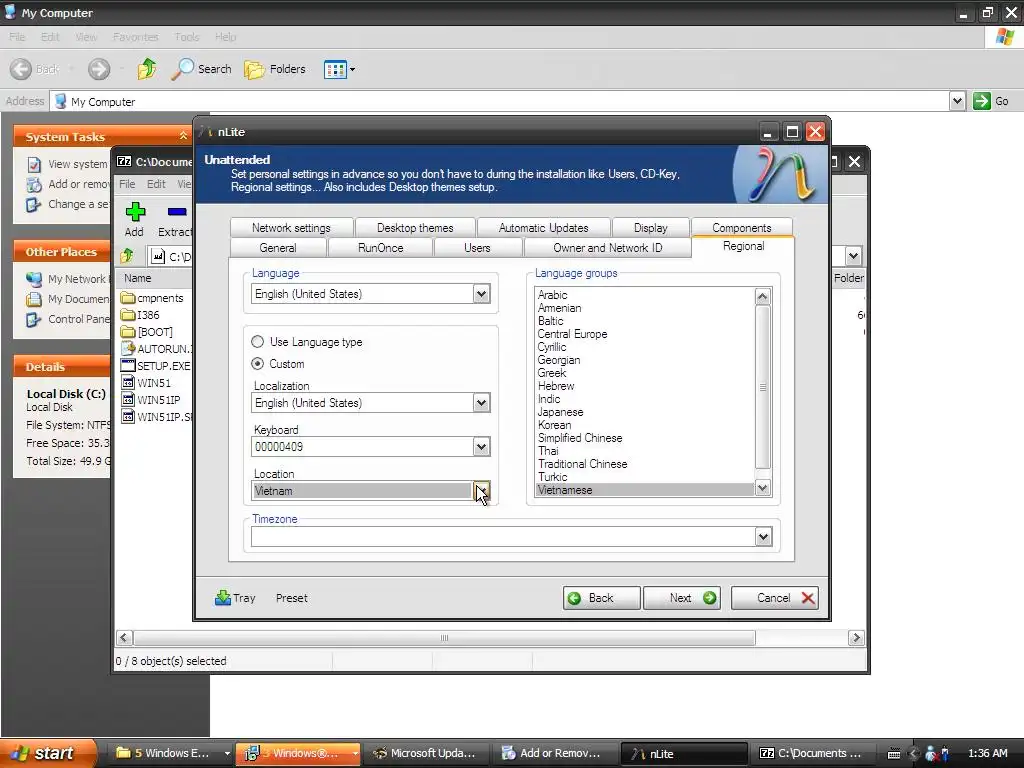Click the Up folder icon in Explorer toolbar
This screenshot has height=768, width=1024.
(147, 69)
